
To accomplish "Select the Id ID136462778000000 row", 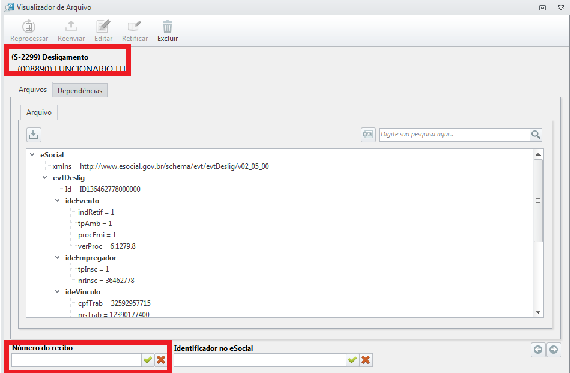I will [x=102, y=189].
